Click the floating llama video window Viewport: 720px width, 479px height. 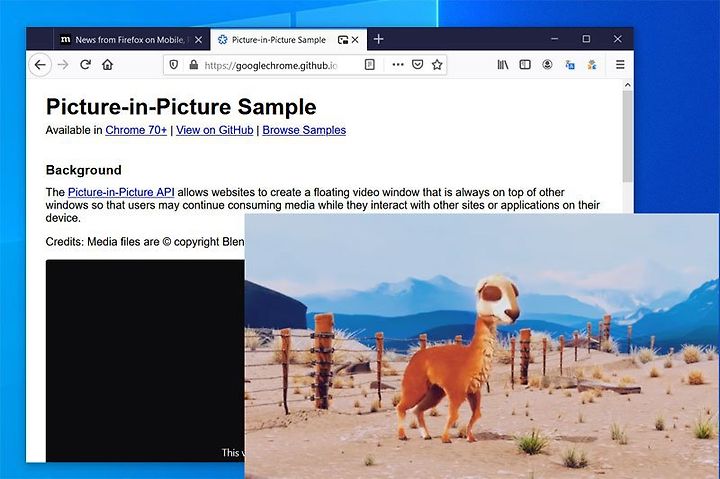point(482,346)
